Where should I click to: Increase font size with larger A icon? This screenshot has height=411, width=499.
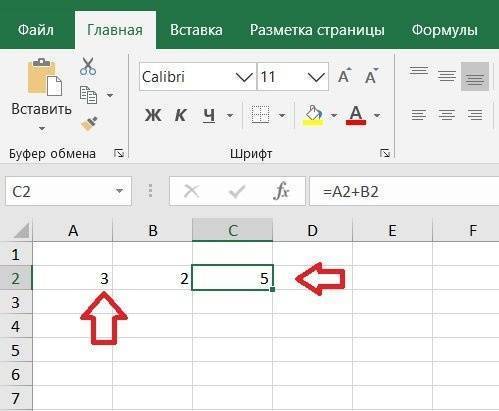(345, 76)
